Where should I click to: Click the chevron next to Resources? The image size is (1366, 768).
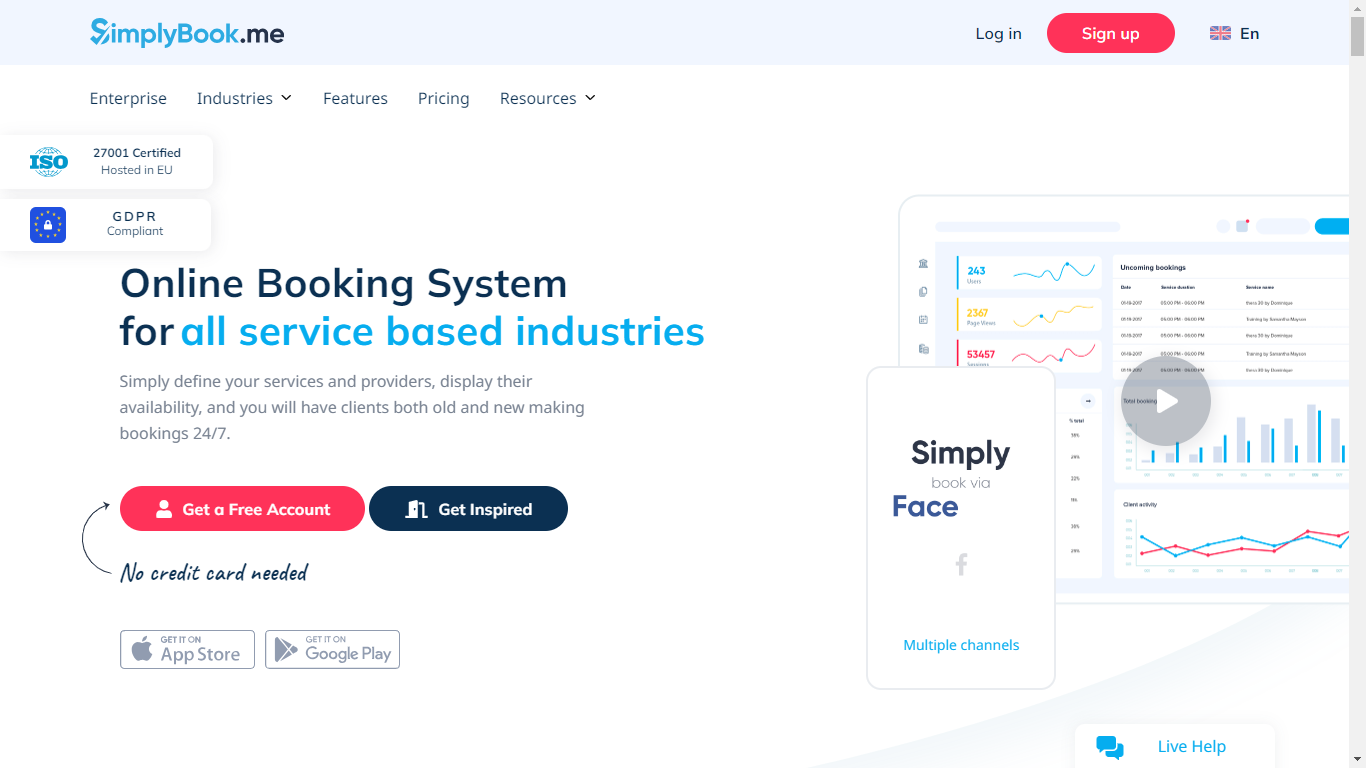[x=590, y=98]
